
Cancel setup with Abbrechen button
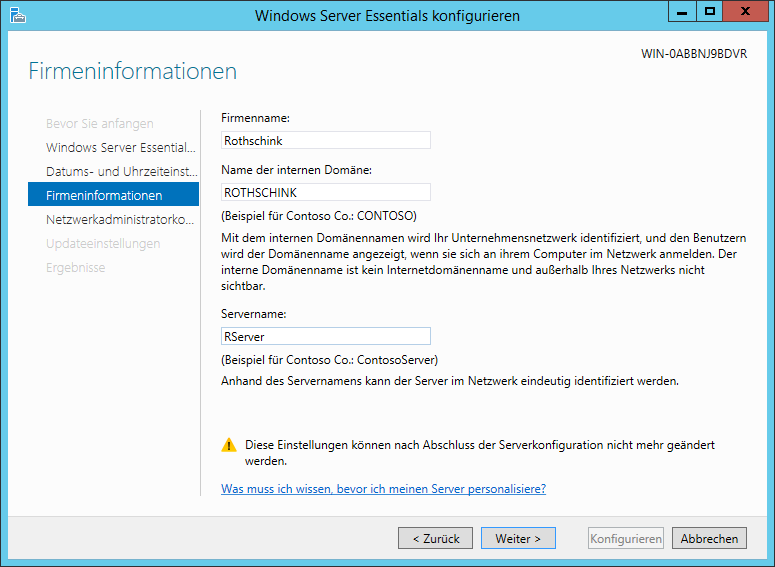(x=709, y=538)
